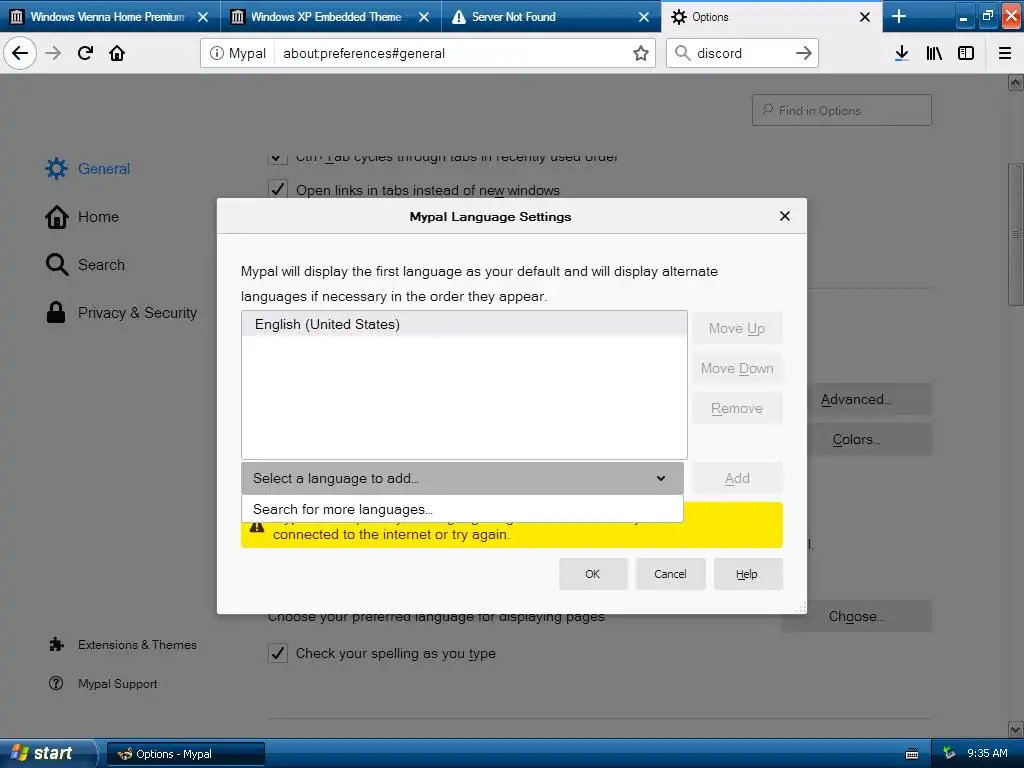
Task: Click the Move Down button
Action: (737, 368)
